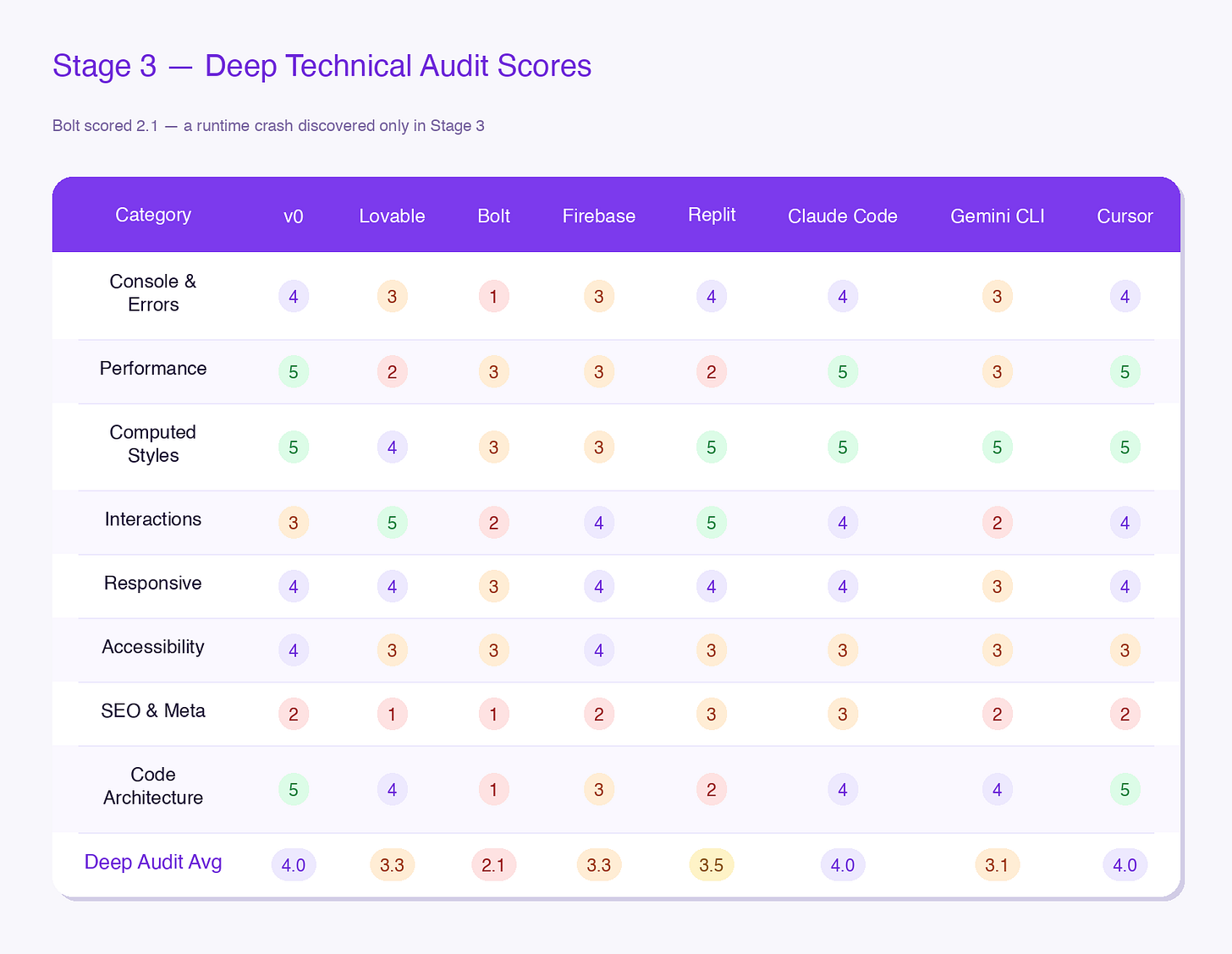Image resolution: width=1232 pixels, height=954 pixels.
Task: Click the Deep Audit Avg label
Action: coord(153,863)
